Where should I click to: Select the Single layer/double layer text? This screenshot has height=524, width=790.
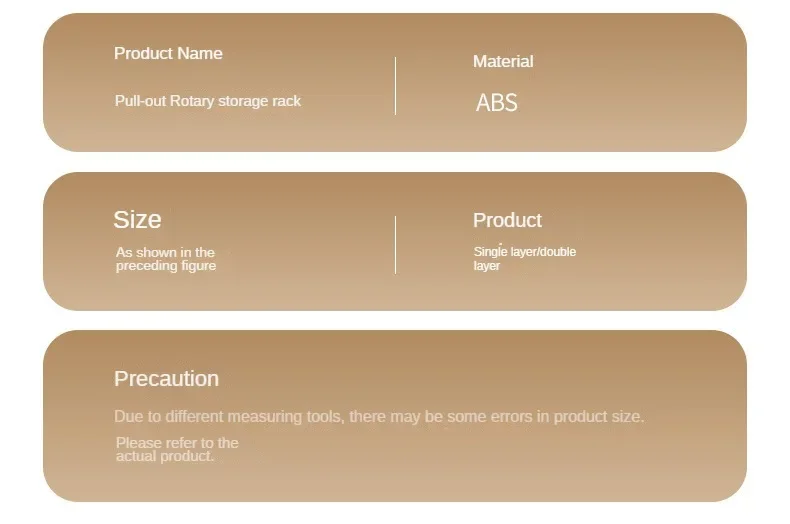coord(524,258)
